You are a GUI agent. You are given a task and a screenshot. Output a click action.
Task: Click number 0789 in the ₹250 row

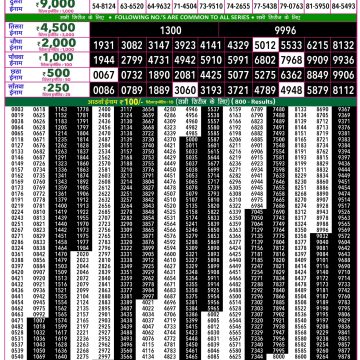coord(132,90)
